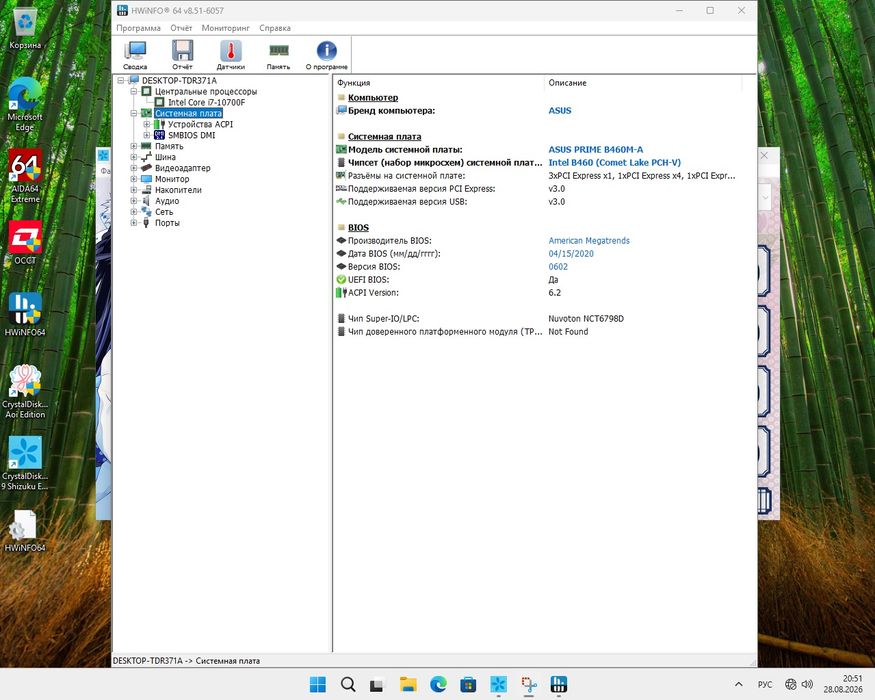This screenshot has height=700, width=875.
Task: Open Microsoft Store from the taskbar
Action: pyautogui.click(x=468, y=684)
